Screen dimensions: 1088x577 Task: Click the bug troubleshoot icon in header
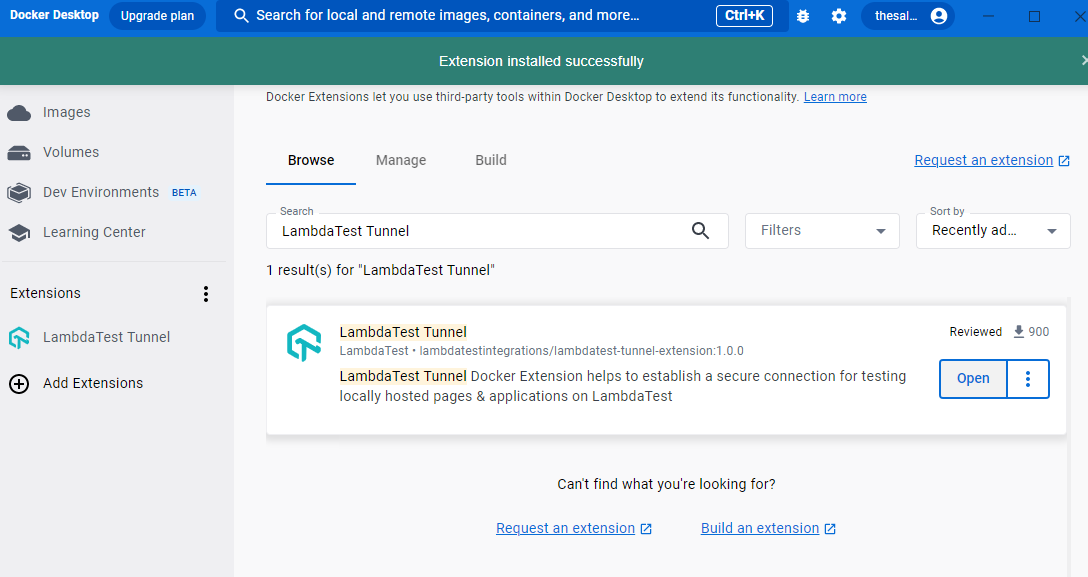pos(804,16)
